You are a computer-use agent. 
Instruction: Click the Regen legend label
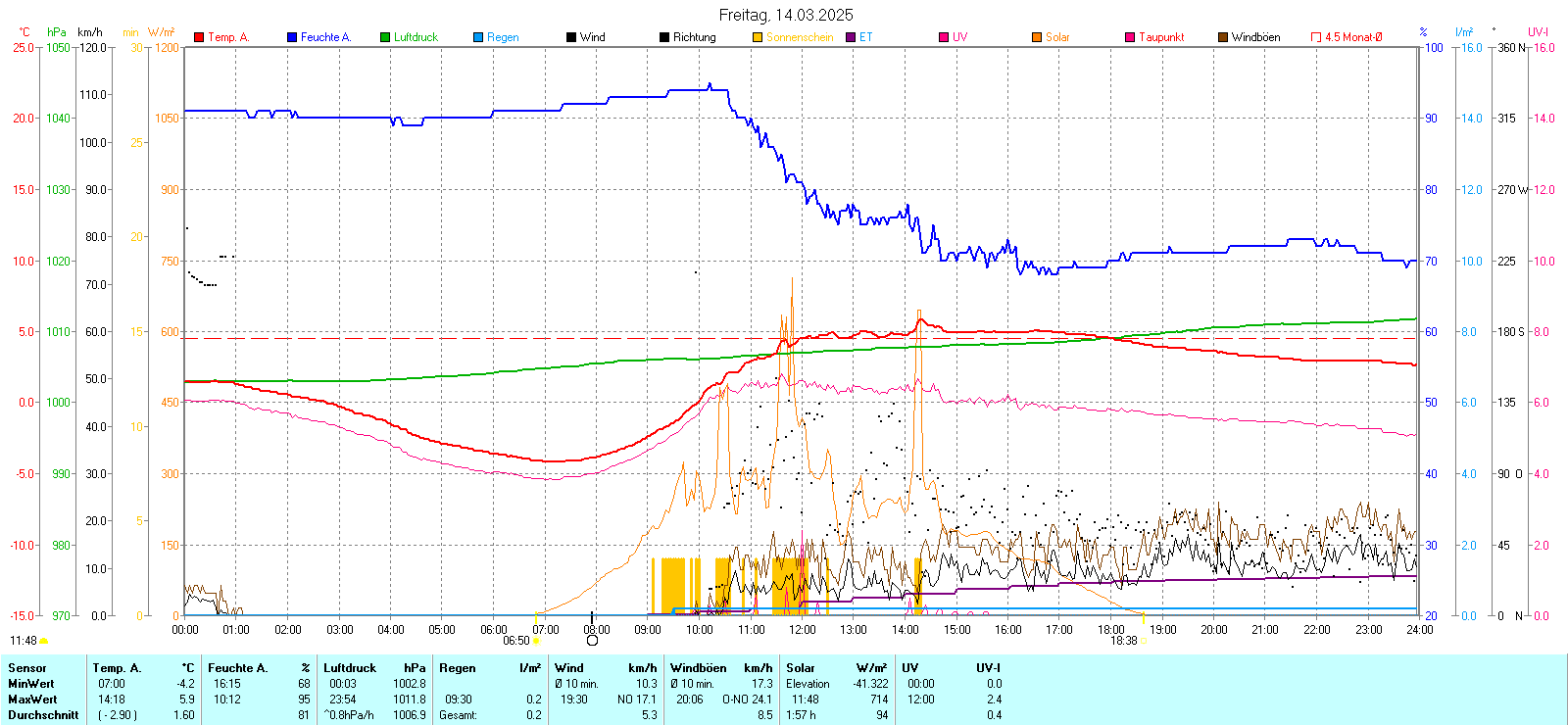tap(503, 37)
